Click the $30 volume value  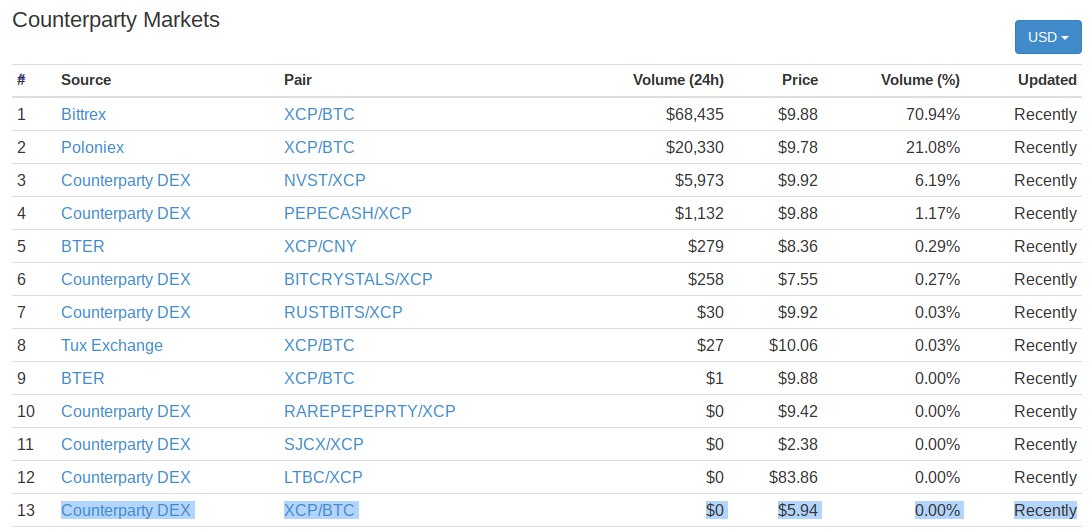coord(710,313)
